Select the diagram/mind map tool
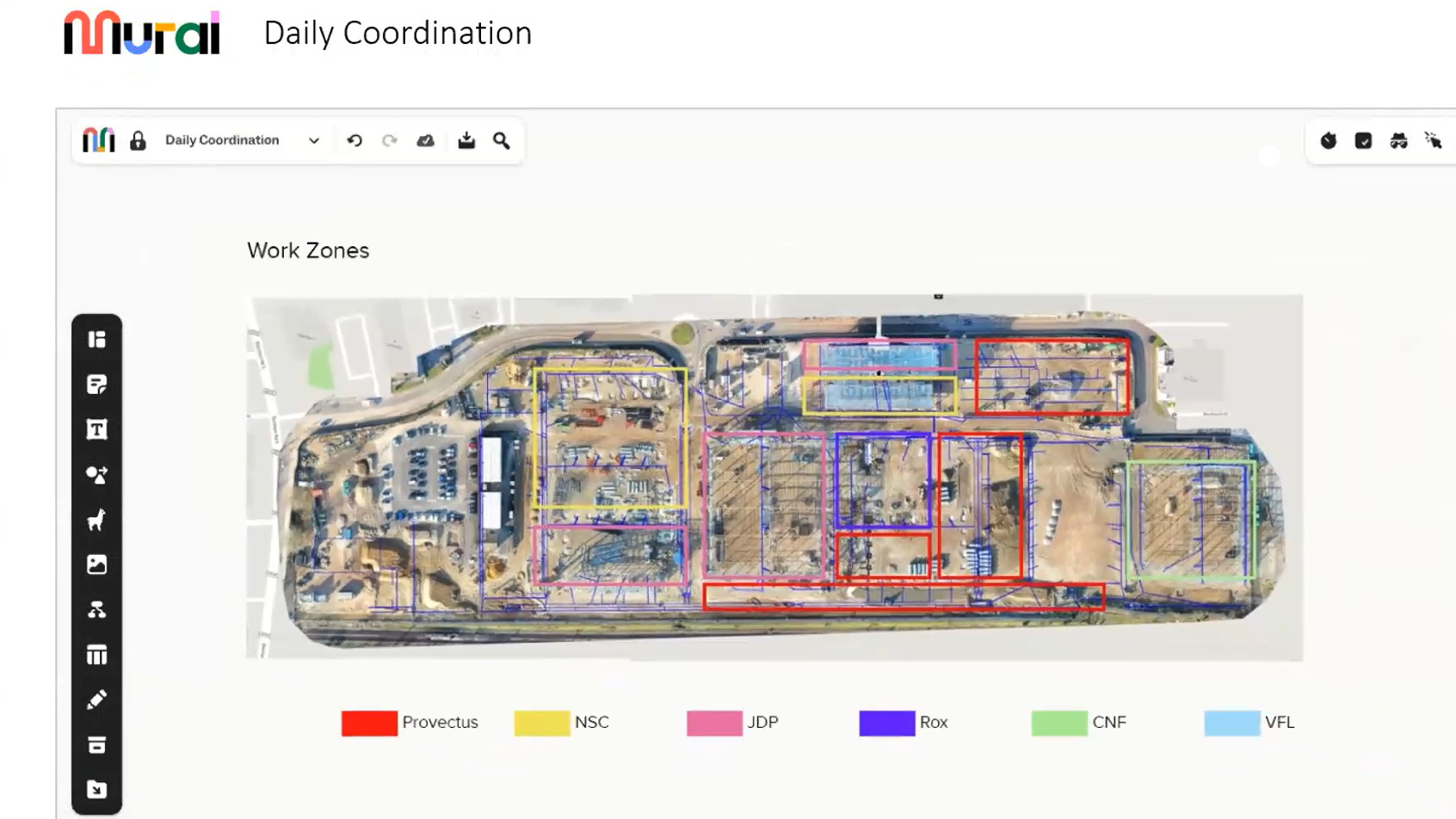 [96, 610]
